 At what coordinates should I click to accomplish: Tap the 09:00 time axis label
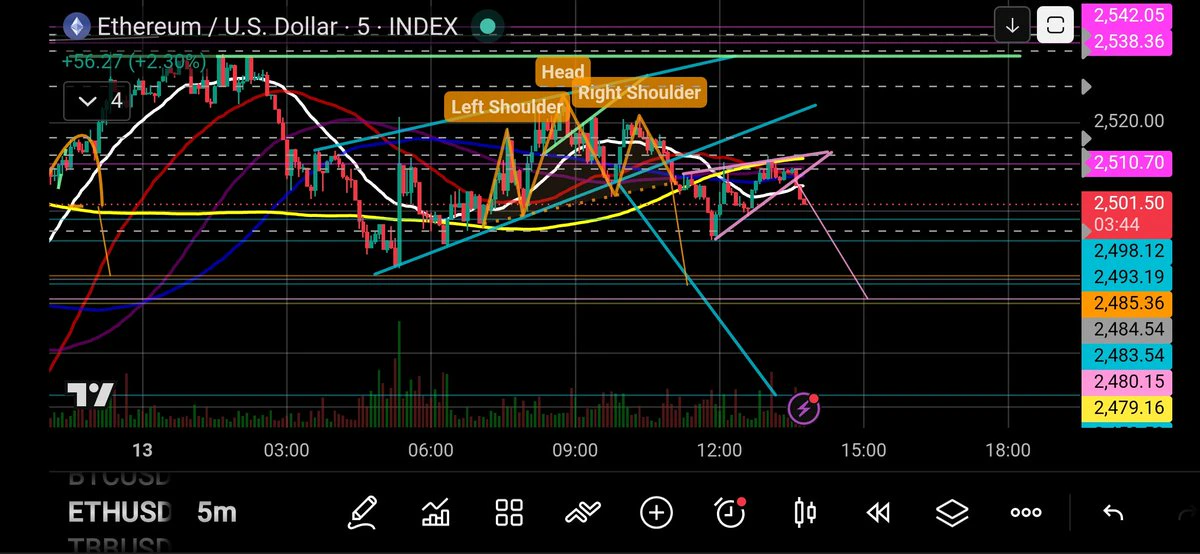tap(575, 450)
